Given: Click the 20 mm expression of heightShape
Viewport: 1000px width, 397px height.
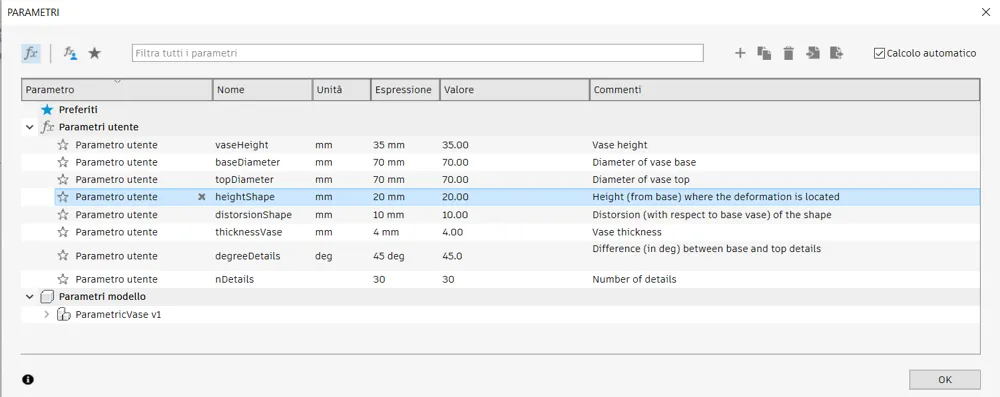Looking at the screenshot, I should 389,197.
